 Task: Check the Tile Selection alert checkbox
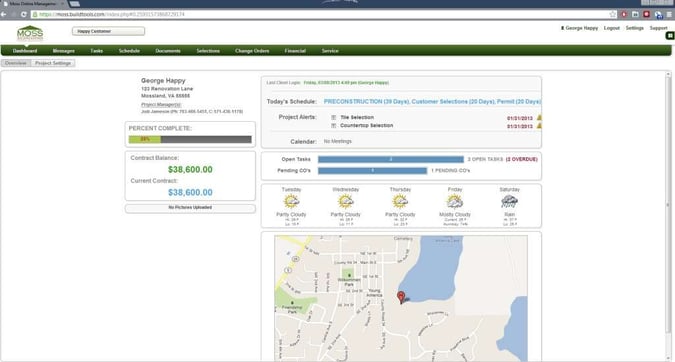click(x=333, y=118)
